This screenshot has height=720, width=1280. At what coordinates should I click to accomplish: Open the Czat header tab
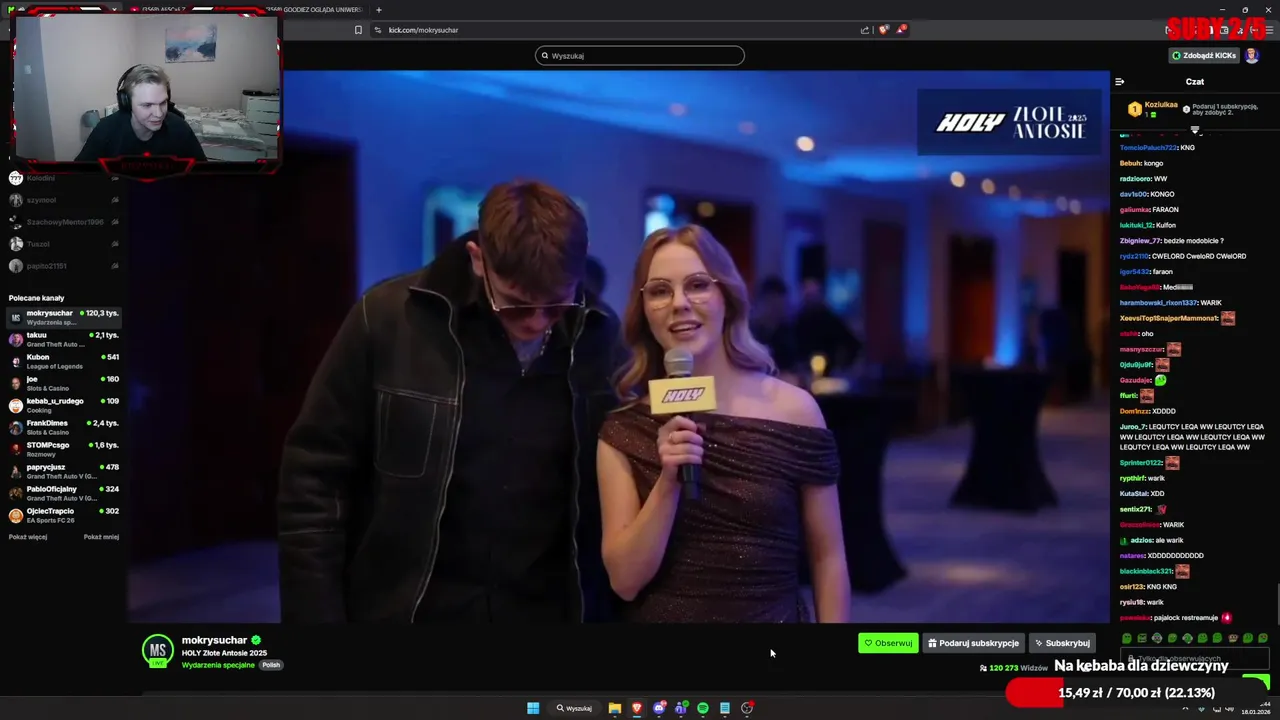1195,82
